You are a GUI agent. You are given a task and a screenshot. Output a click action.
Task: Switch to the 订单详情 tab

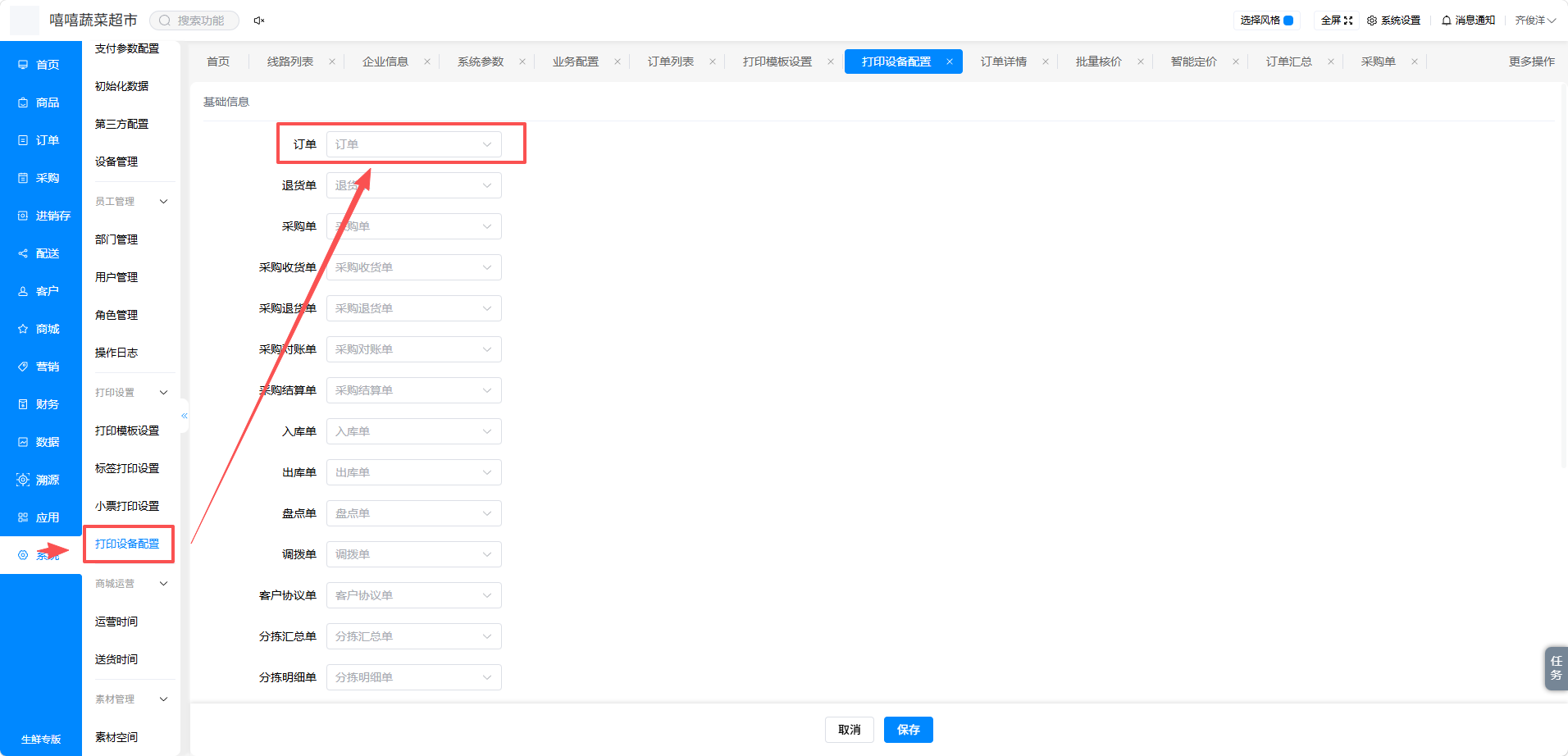point(1004,61)
